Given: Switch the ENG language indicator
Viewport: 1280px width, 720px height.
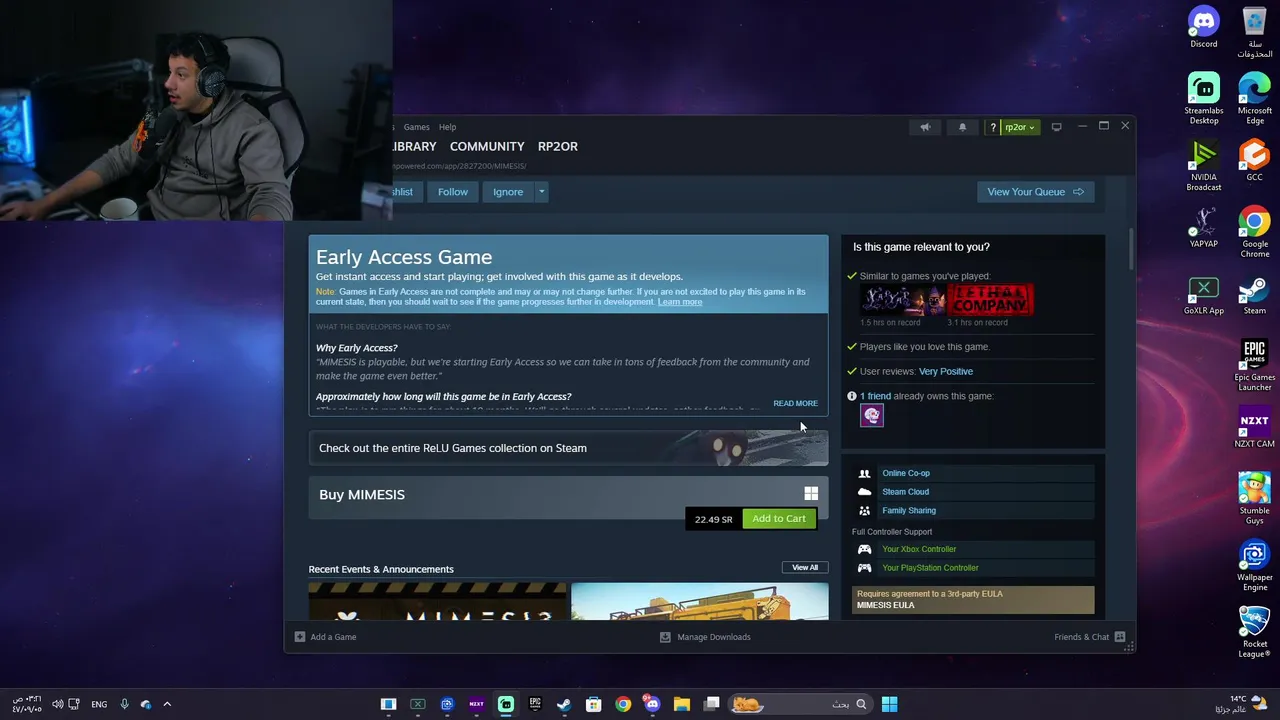Looking at the screenshot, I should tap(99, 704).
